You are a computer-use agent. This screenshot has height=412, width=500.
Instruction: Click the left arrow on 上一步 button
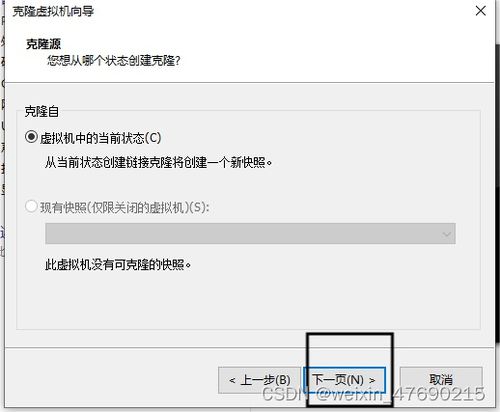point(232,380)
